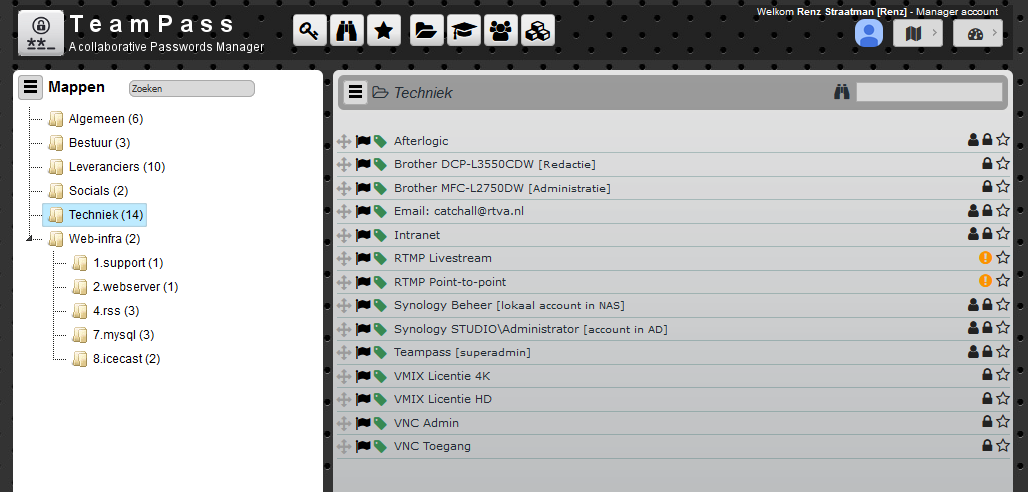This screenshot has height=492, width=1028.
Task: Open the 2.webserver (1) subfolder
Action: click(135, 287)
